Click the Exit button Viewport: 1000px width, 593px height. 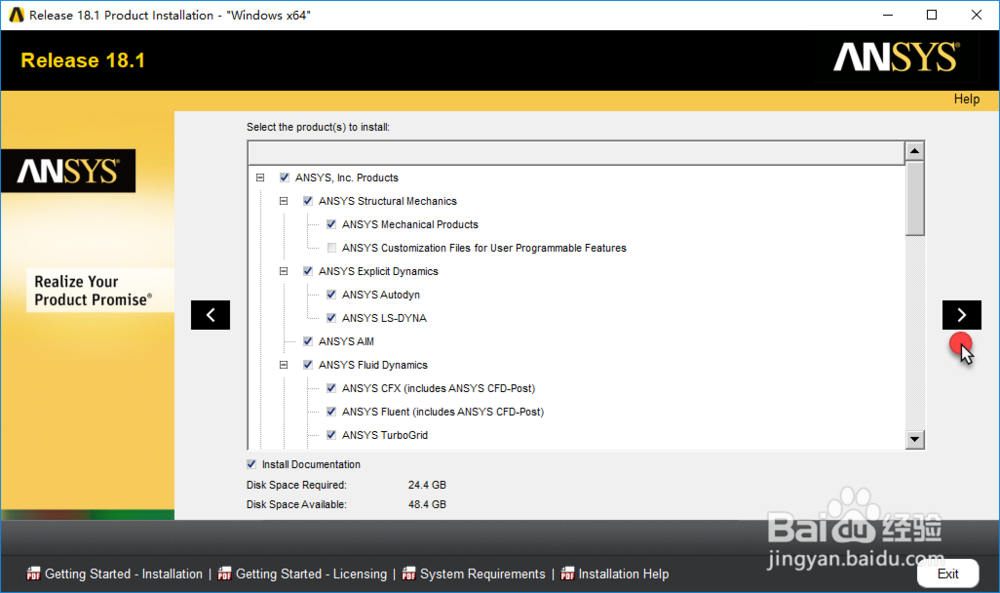948,573
